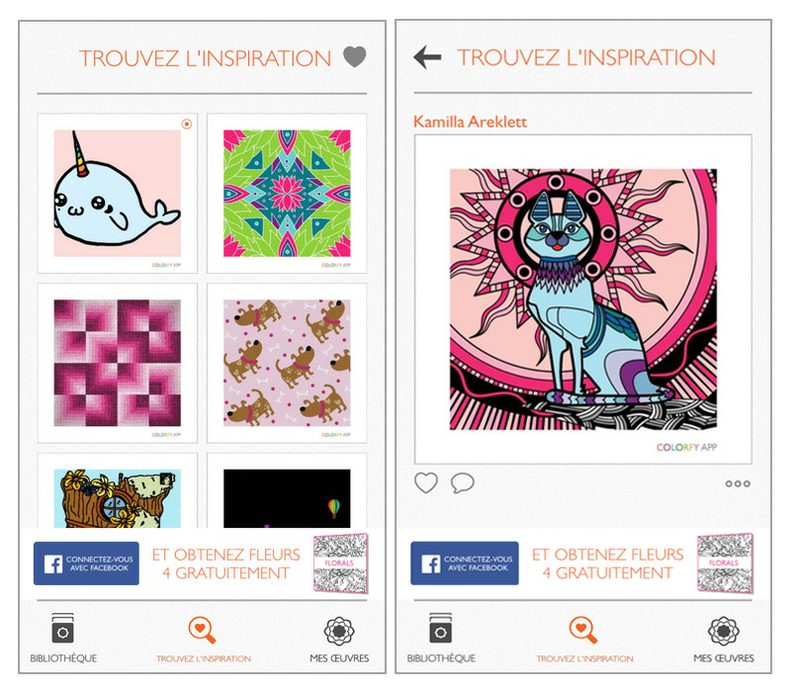Tap the Florals book cover on left banner

[x=341, y=563]
